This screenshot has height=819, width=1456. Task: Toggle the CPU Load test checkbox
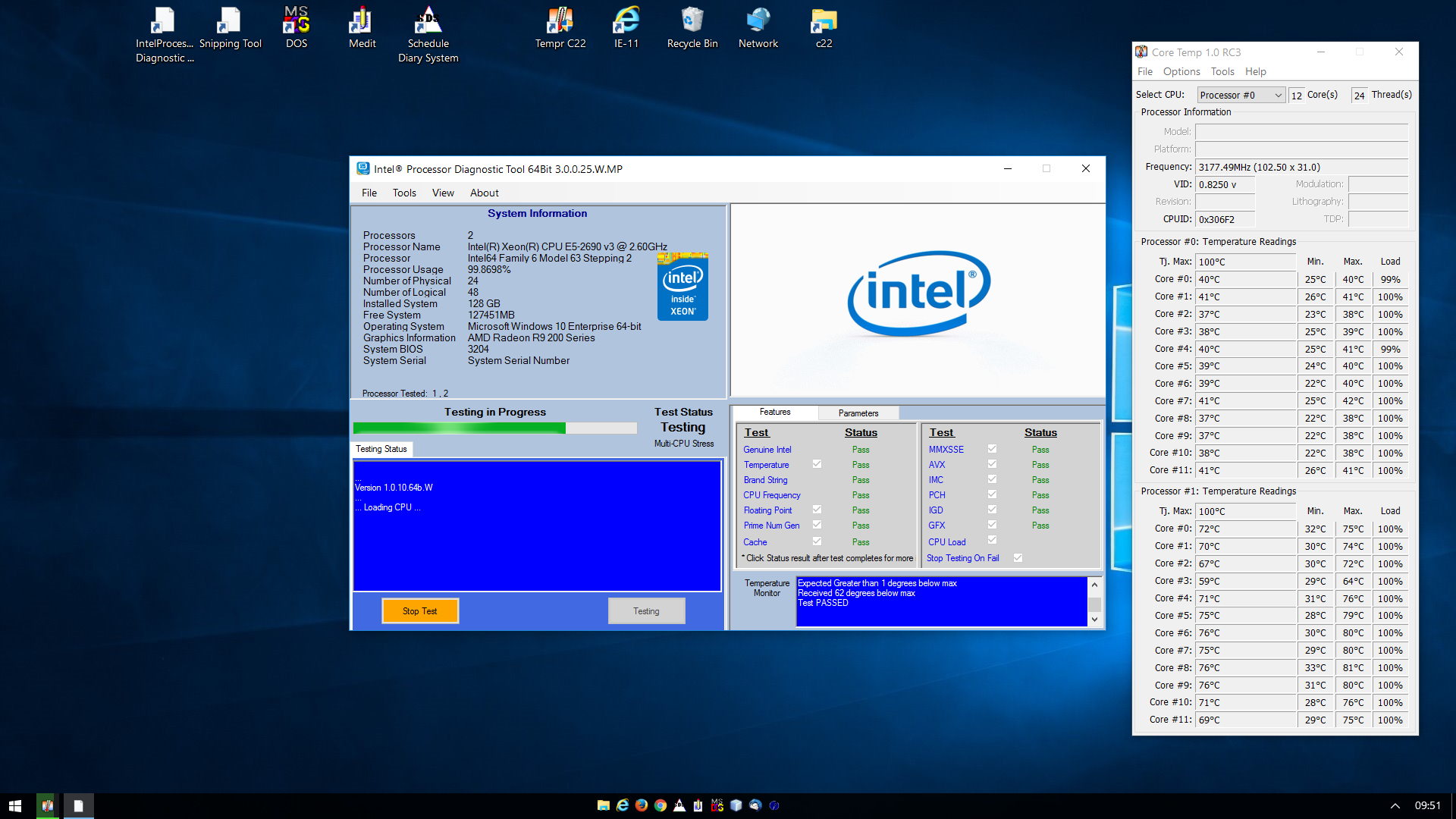tap(992, 541)
